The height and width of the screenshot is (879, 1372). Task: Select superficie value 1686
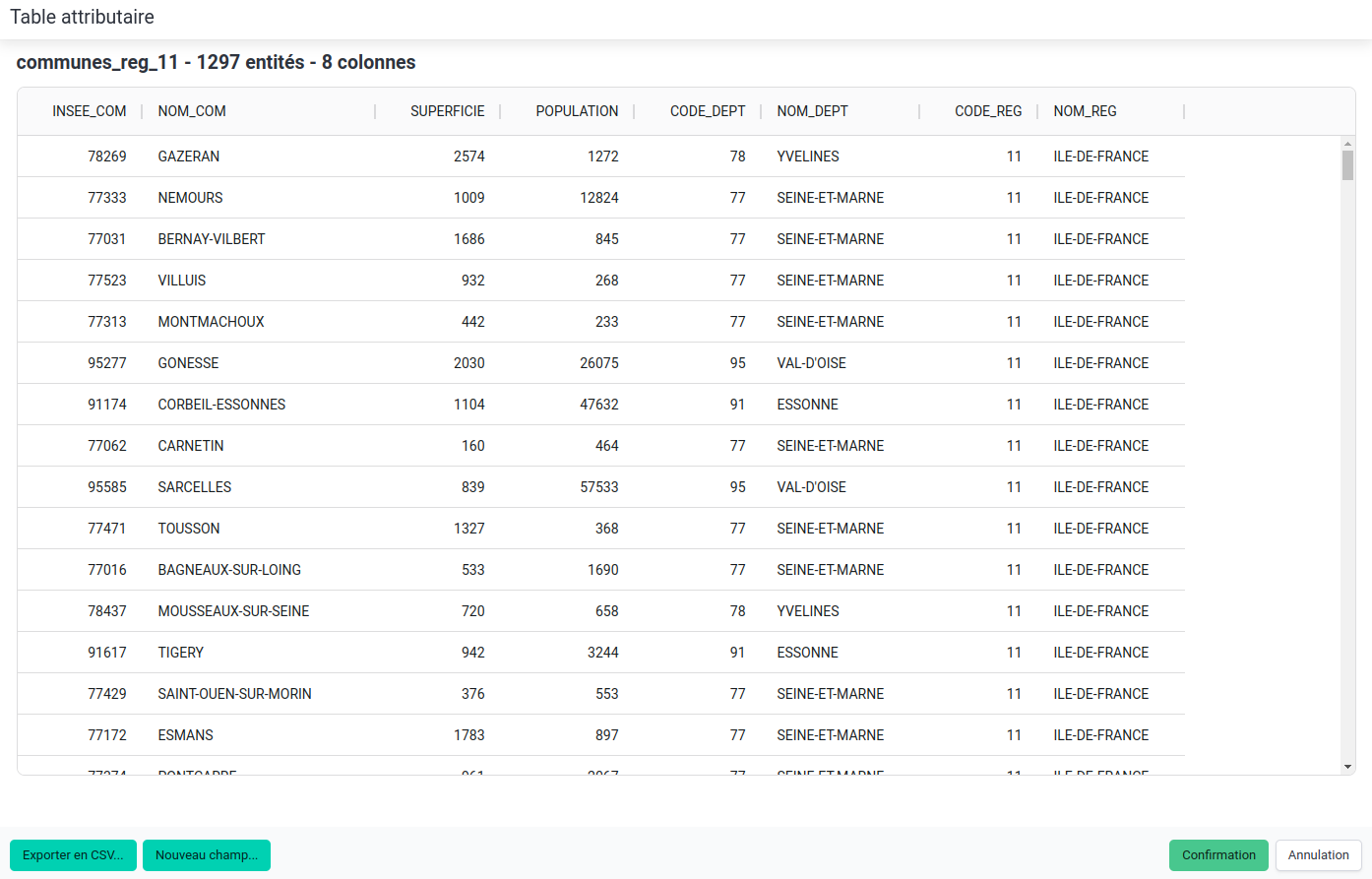tap(469, 239)
